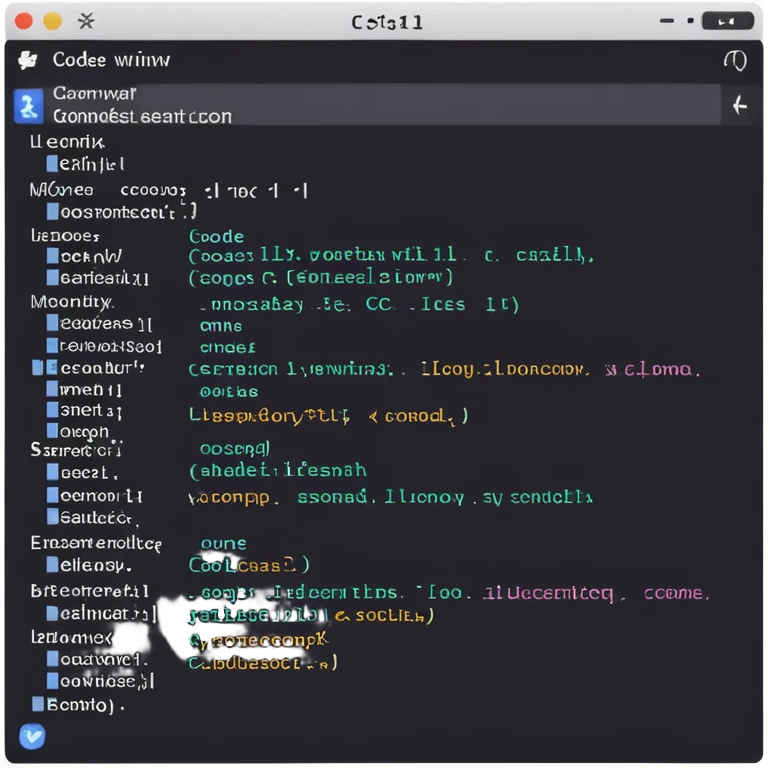Select the highlighted row 'Gonnoést seart con'
Viewport: 768px width, 768px height.
coord(366,105)
